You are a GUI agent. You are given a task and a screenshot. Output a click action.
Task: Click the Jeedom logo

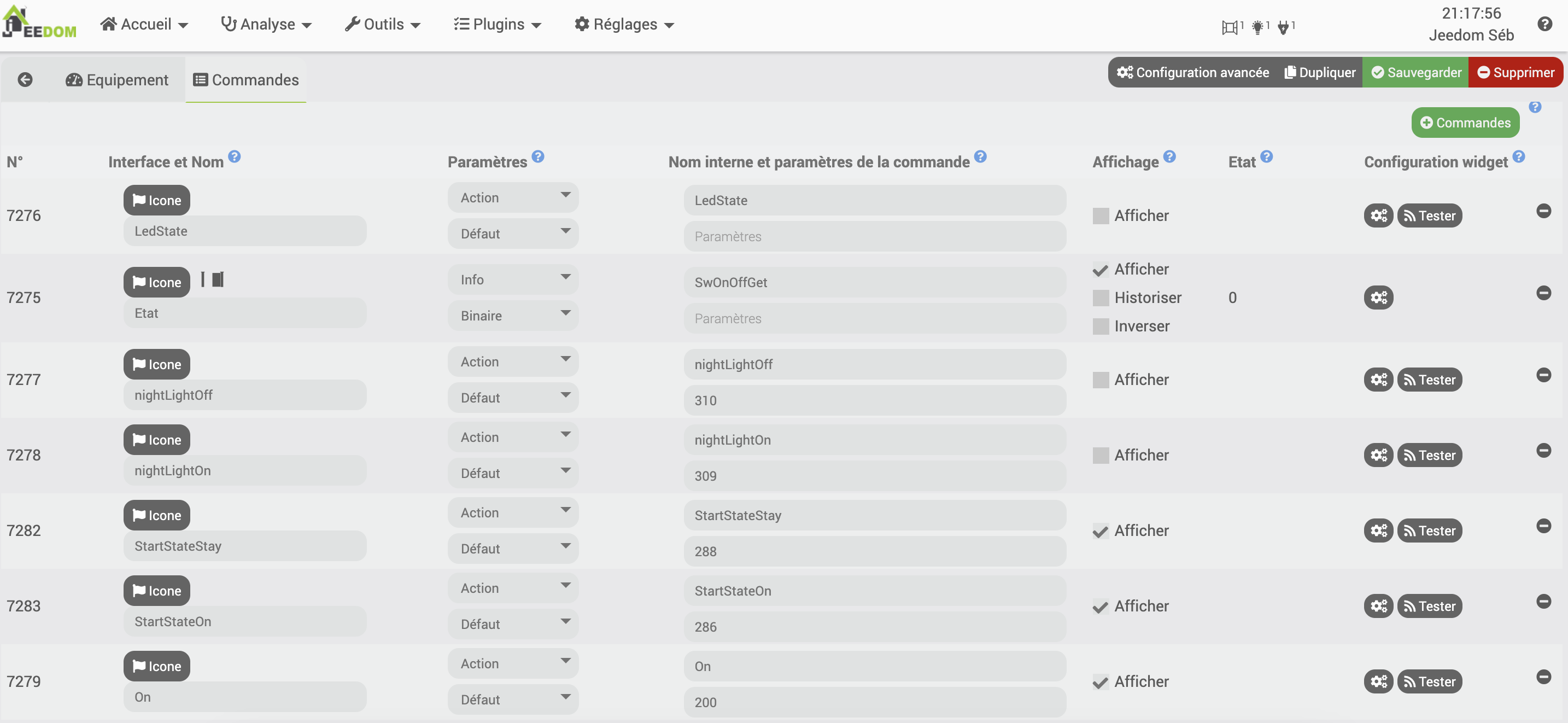coord(39,23)
